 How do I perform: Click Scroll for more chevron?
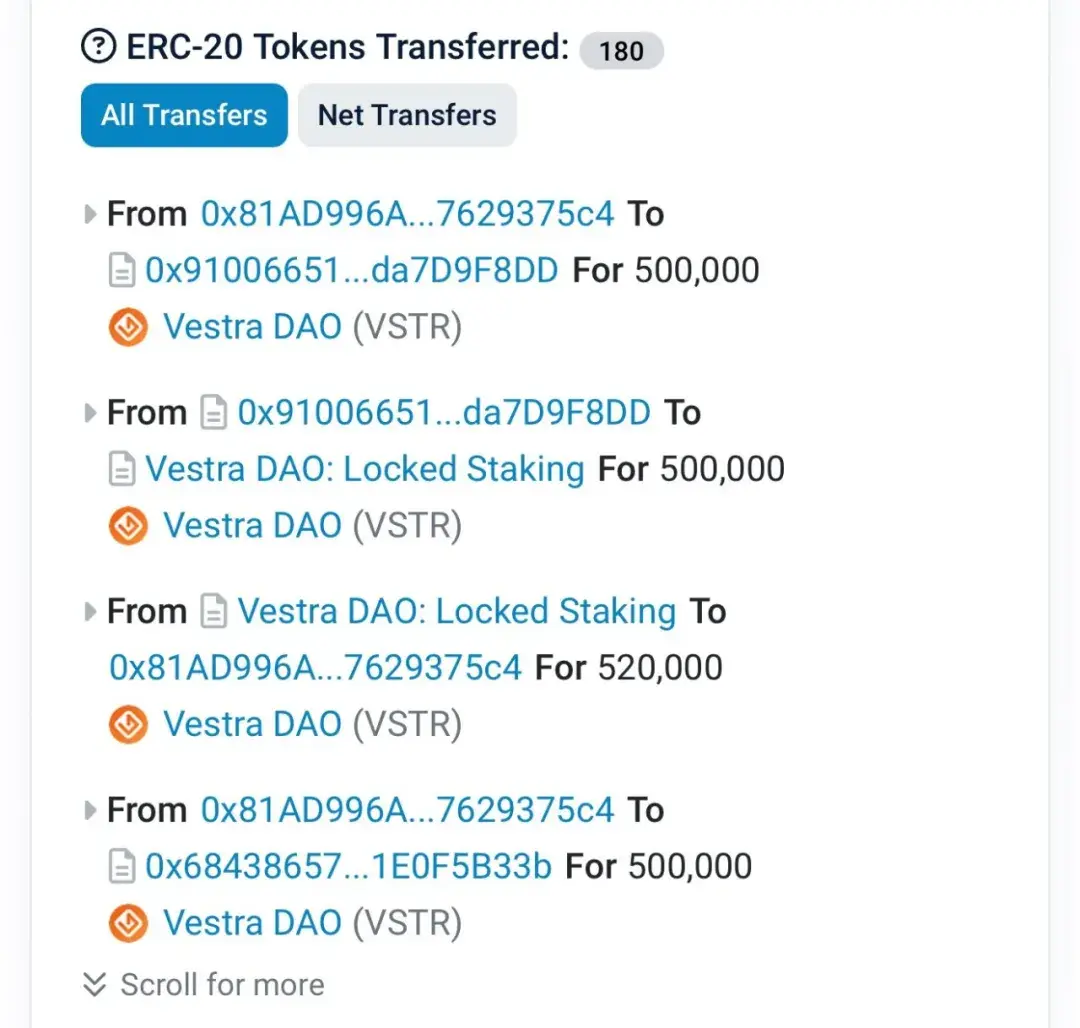pos(95,985)
